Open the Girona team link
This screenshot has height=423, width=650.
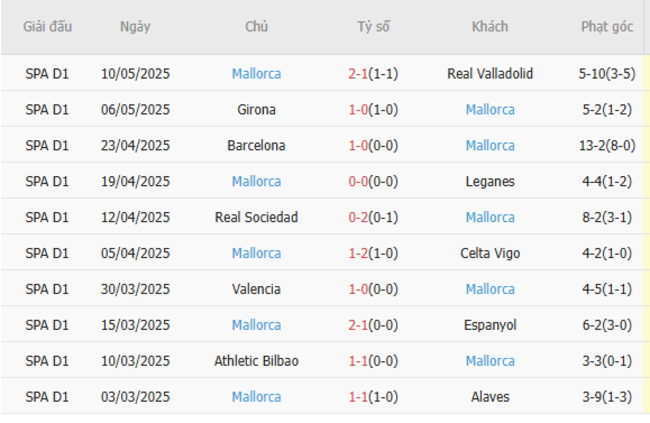[x=256, y=110]
